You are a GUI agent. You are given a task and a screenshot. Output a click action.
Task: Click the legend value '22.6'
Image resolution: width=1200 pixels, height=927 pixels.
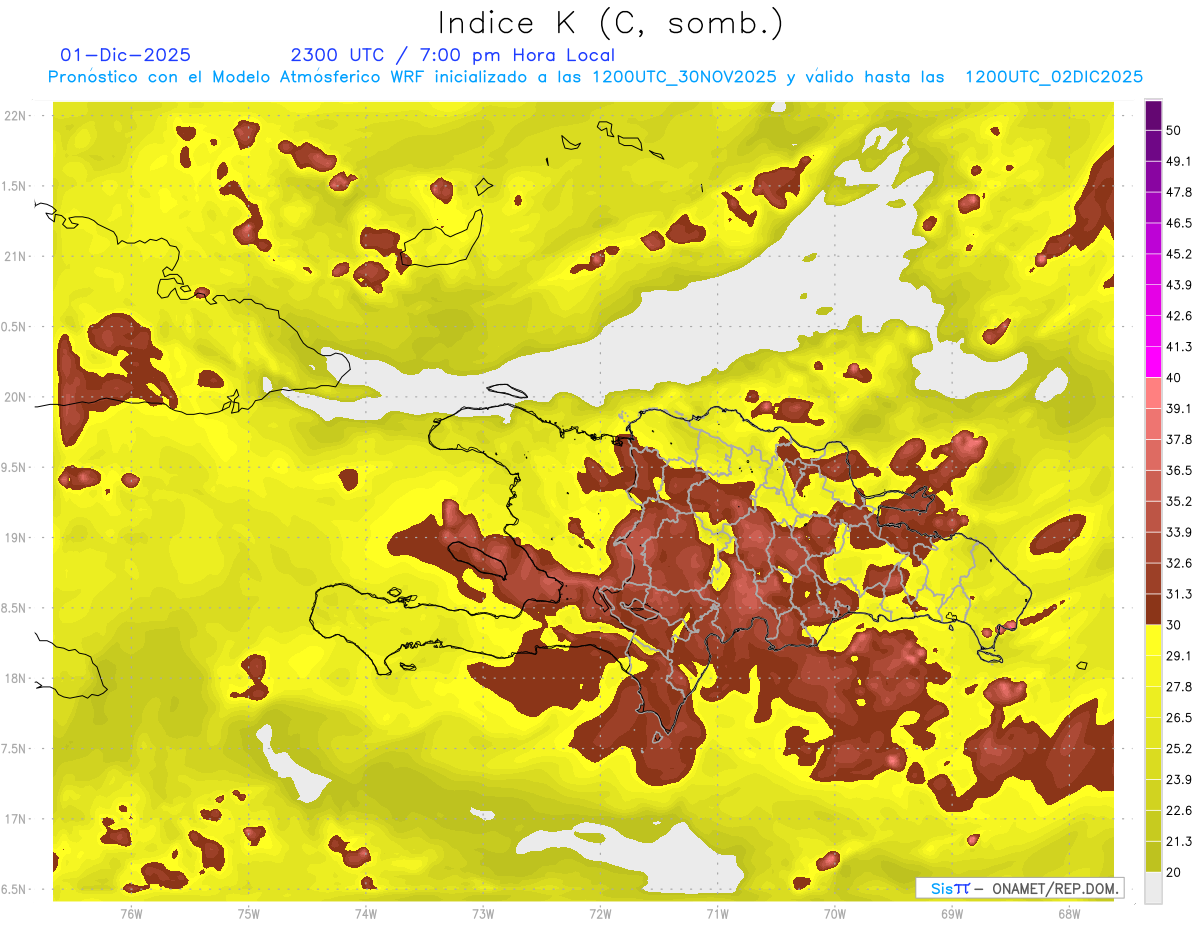(1179, 811)
